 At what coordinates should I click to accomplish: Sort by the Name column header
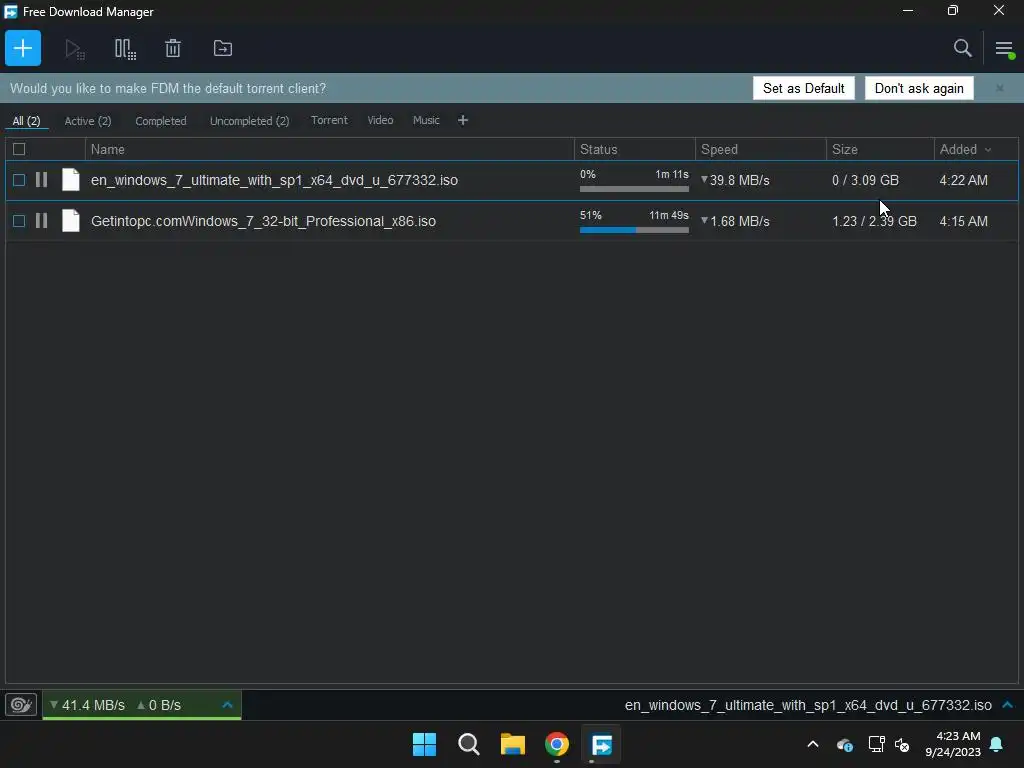point(330,150)
